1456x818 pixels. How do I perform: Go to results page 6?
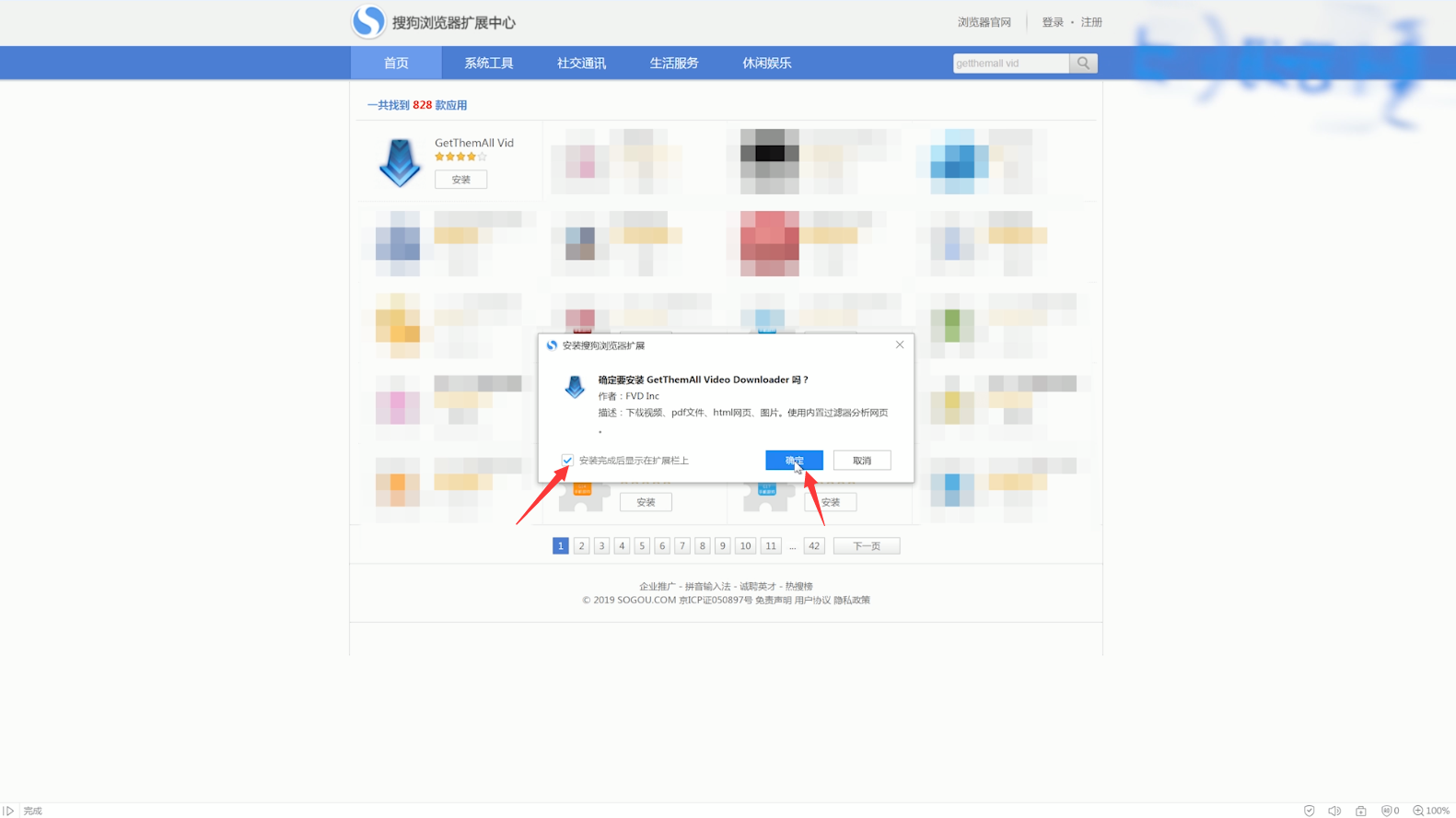click(x=662, y=546)
